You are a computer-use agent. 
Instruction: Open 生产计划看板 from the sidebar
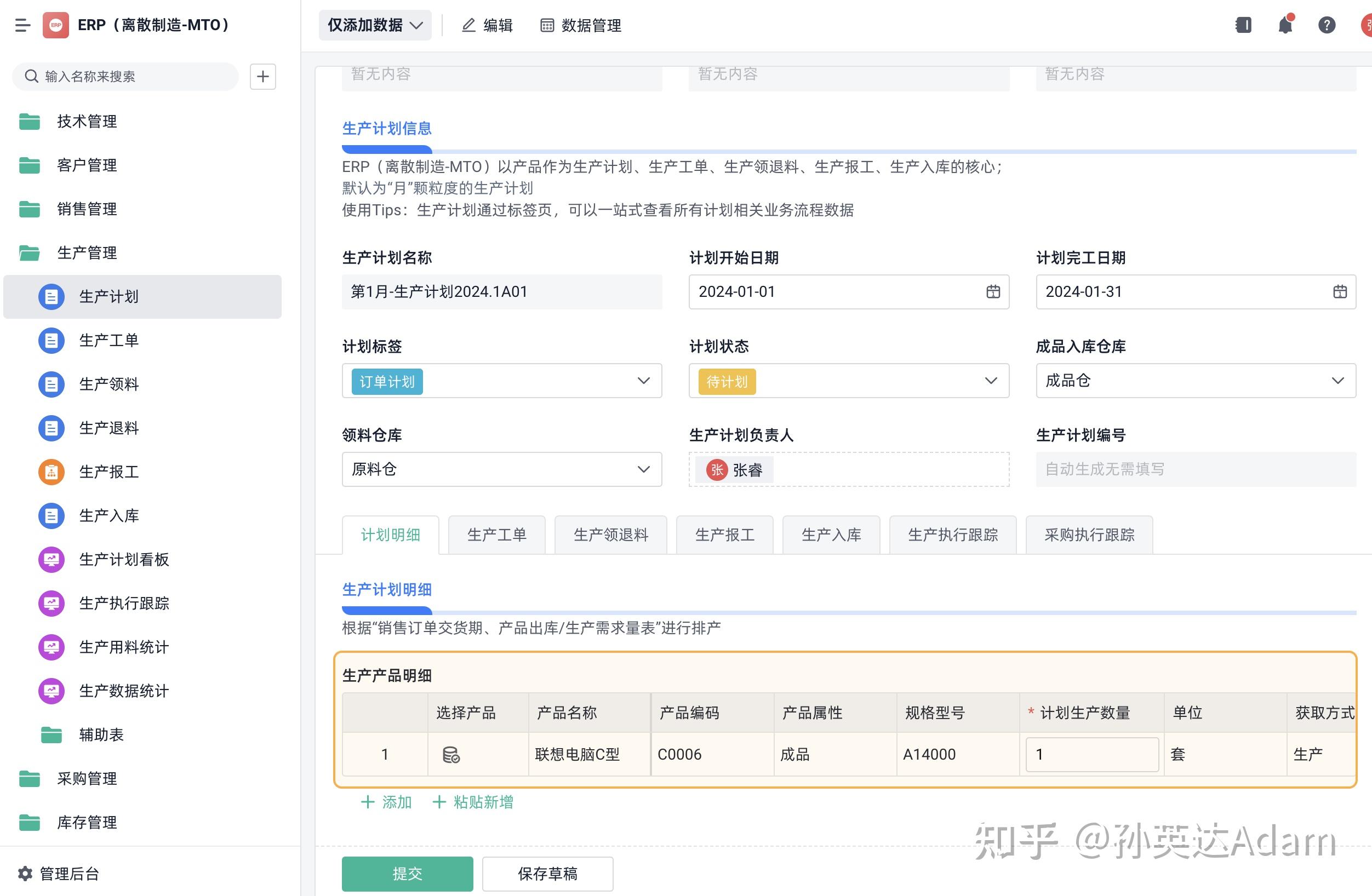[124, 560]
